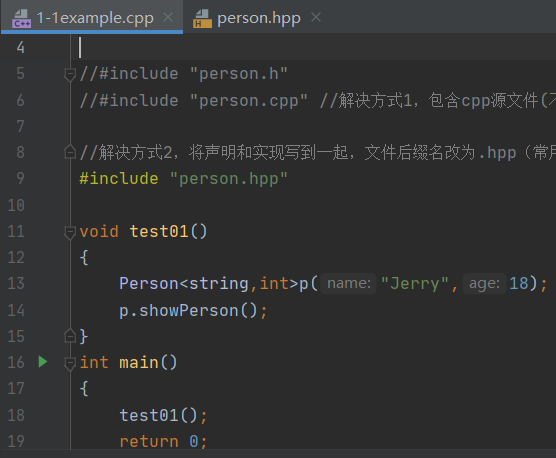556x458 pixels.
Task: Close the person.hpp tab
Action: (316, 17)
